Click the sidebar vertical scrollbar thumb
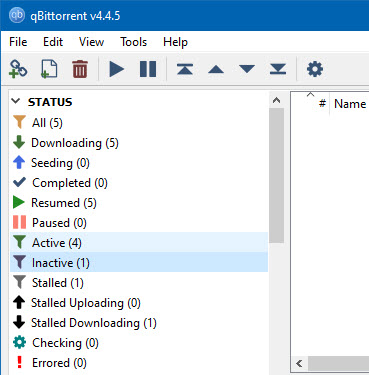Image resolution: width=369 pixels, height=375 pixels. pyautogui.click(x=276, y=175)
